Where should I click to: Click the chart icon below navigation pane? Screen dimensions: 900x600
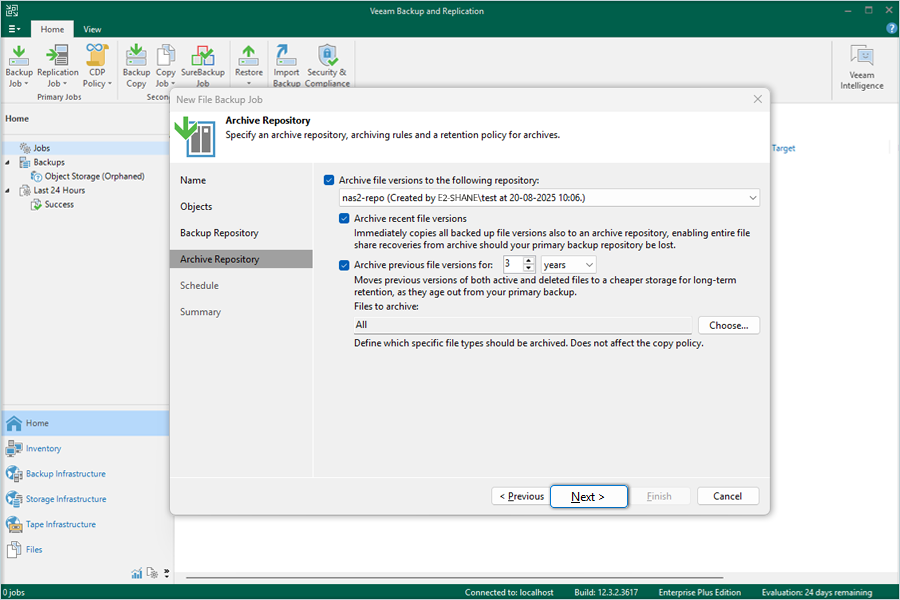pyautogui.click(x=137, y=573)
